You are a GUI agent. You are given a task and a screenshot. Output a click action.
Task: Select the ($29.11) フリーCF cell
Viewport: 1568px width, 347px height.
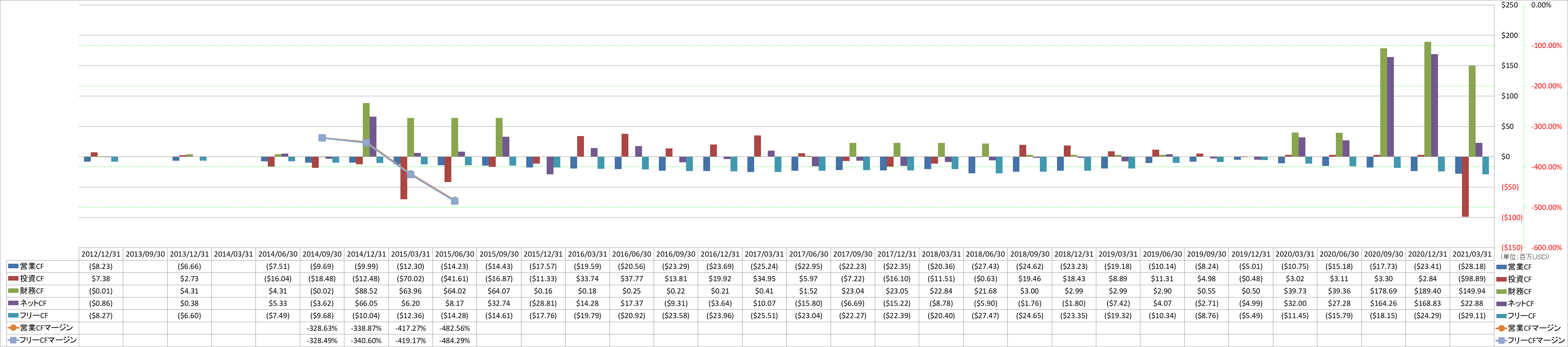coord(1472,316)
